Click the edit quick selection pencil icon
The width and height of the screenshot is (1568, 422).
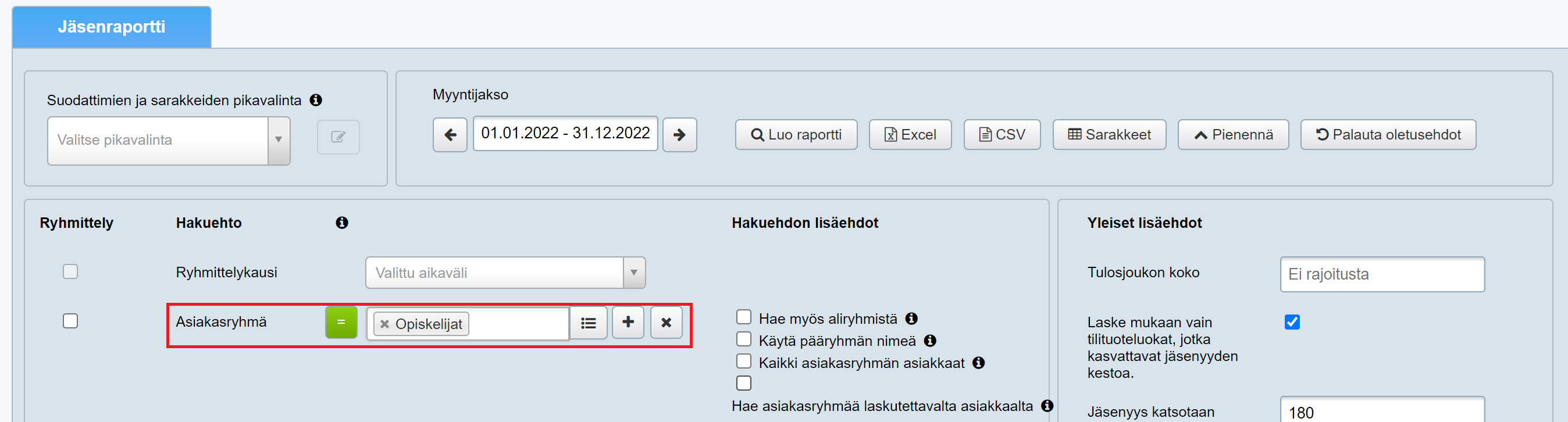click(338, 137)
